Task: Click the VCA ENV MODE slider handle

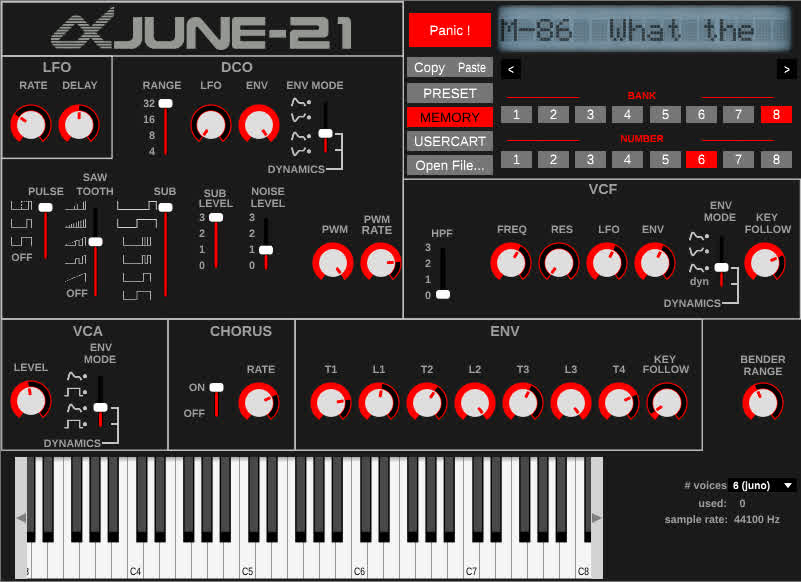Action: 101,407
